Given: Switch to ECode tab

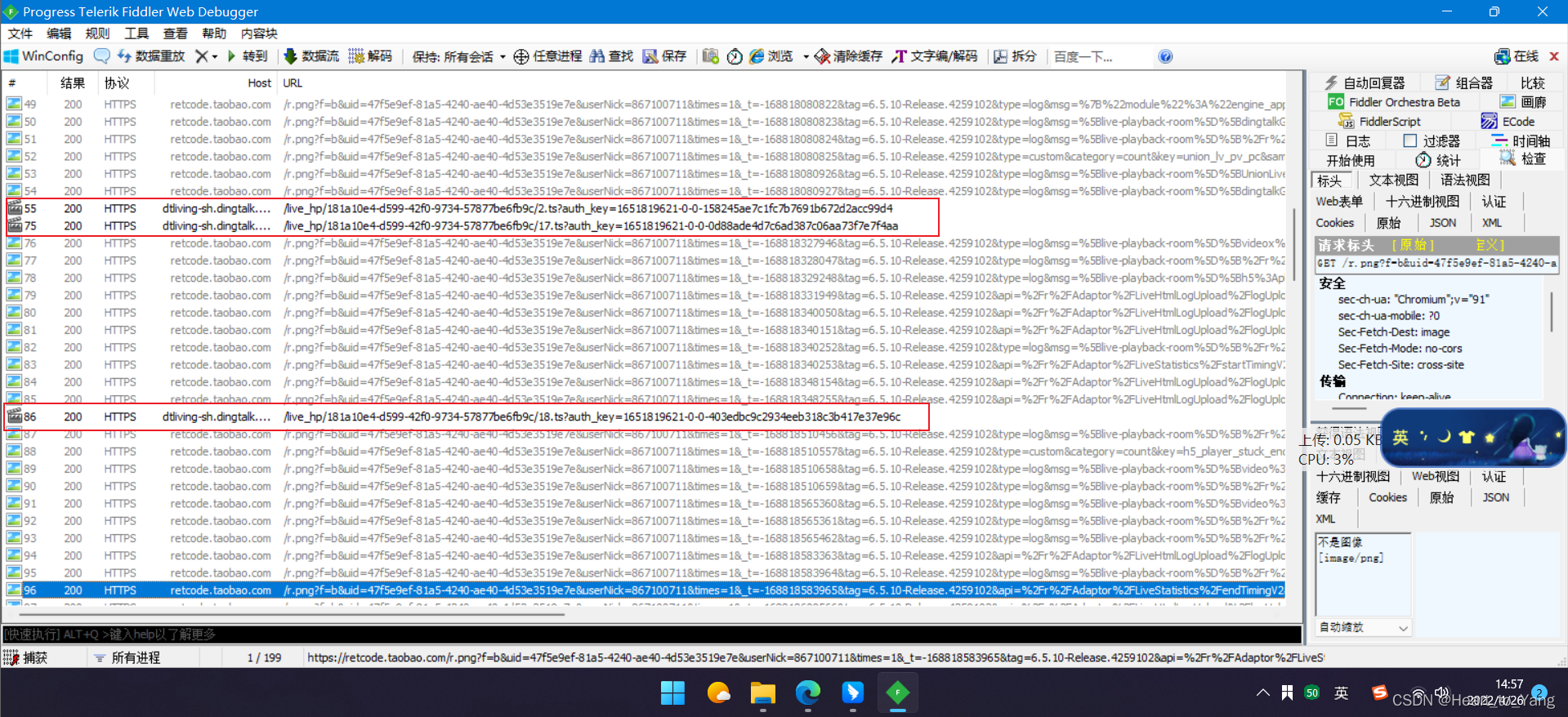Looking at the screenshot, I should pos(1508,122).
